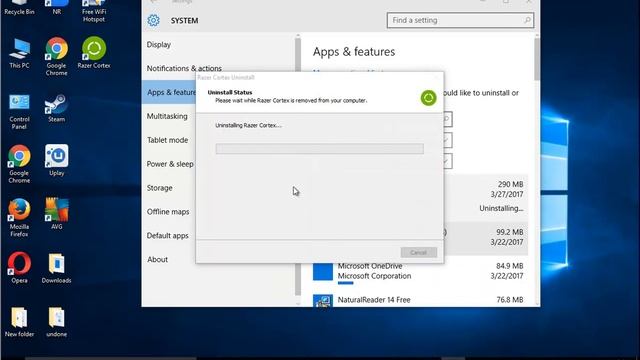Select the Microsoft OneDrive app icon
Screen dimensions: 640x360
[x=323, y=271]
